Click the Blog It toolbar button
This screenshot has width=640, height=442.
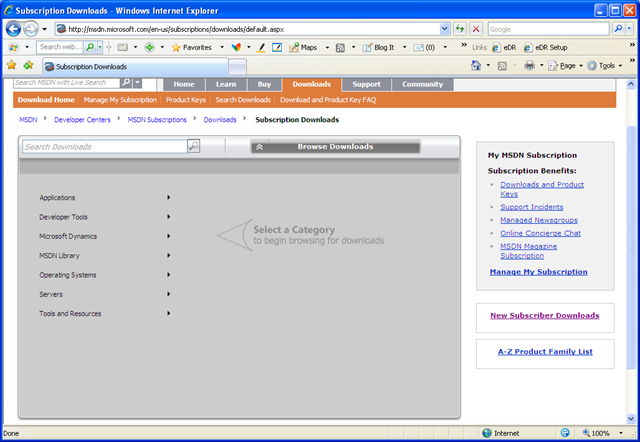coord(379,47)
